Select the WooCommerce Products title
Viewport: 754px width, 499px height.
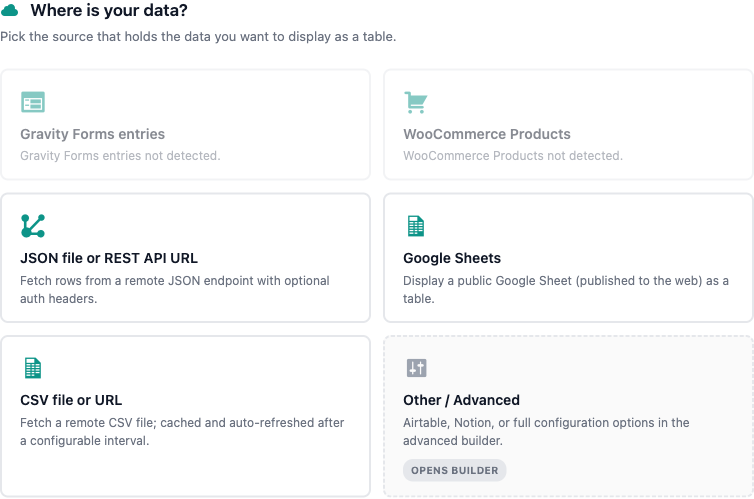487,134
